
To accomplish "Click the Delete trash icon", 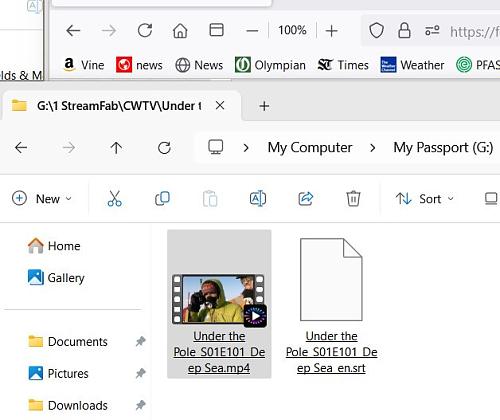I will 353,199.
